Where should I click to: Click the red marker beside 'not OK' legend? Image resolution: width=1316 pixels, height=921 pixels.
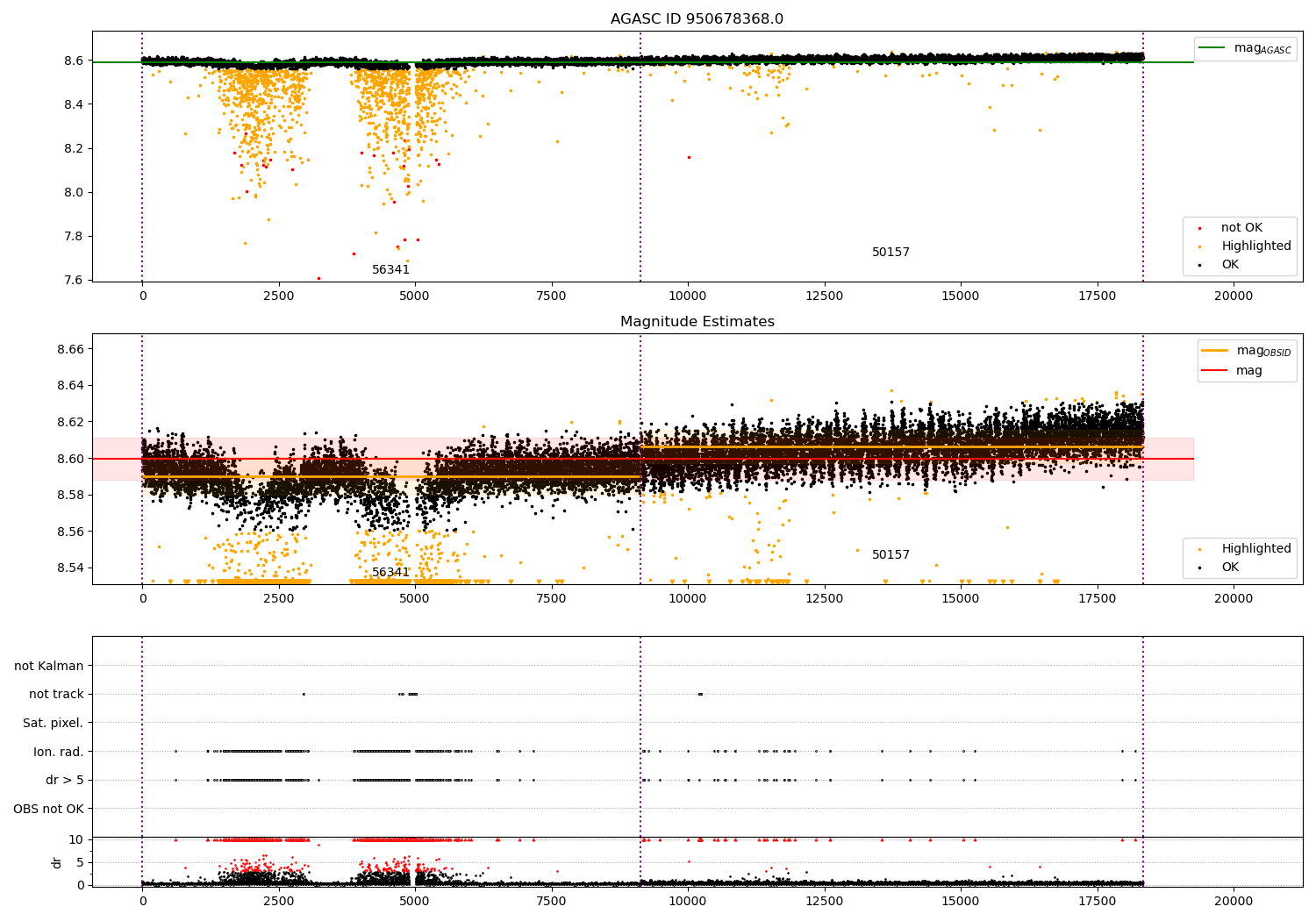(x=1199, y=228)
